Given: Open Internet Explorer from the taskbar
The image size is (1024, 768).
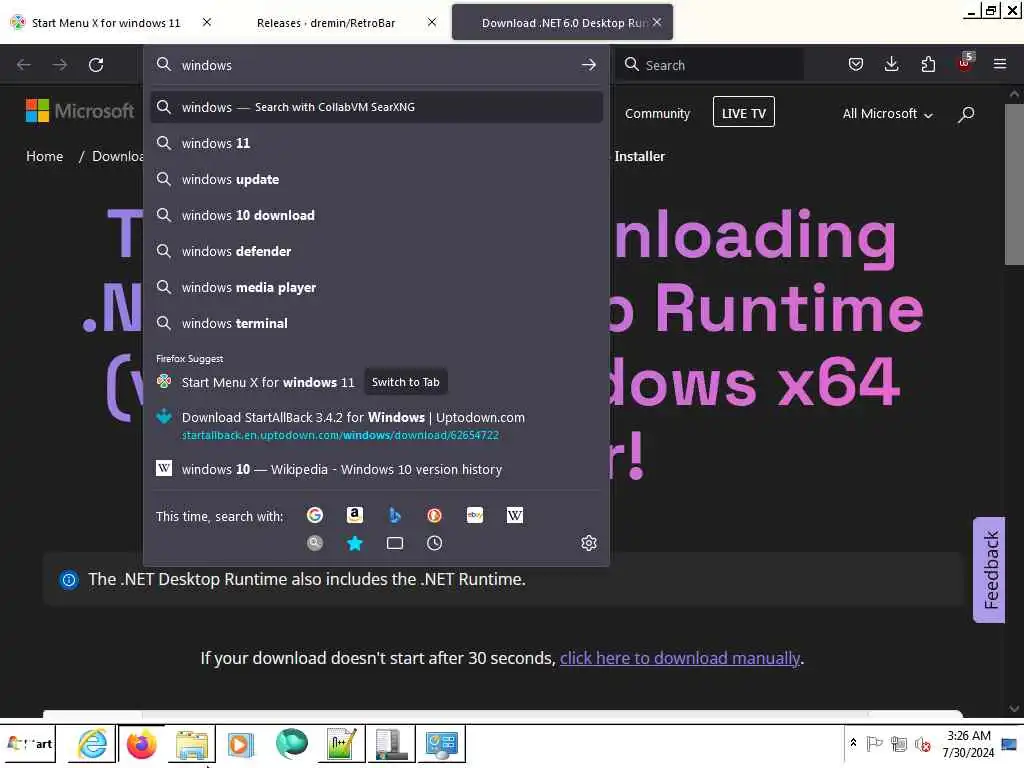Looking at the screenshot, I should (x=91, y=744).
